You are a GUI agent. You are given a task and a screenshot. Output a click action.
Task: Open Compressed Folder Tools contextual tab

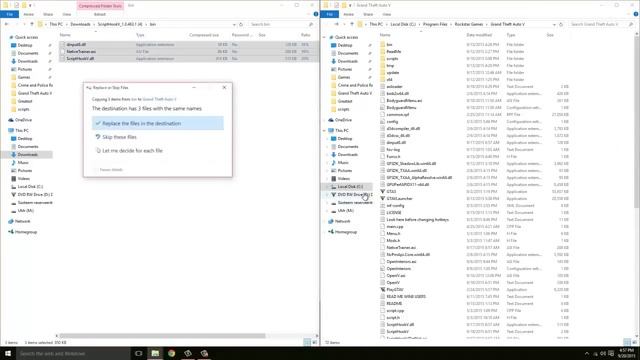pos(100,6)
